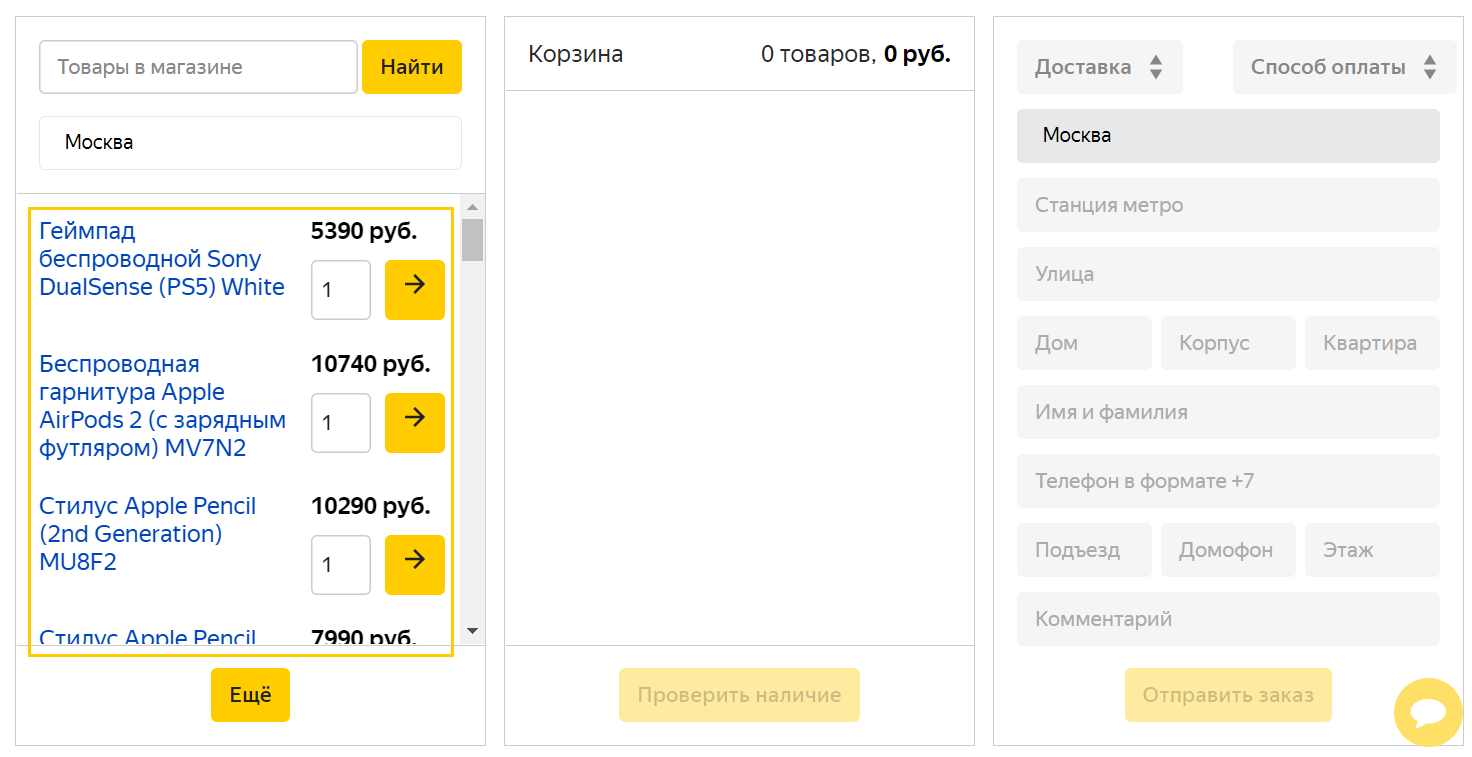Open the Доставка dropdown
The height and width of the screenshot is (757, 1472).
(1100, 67)
